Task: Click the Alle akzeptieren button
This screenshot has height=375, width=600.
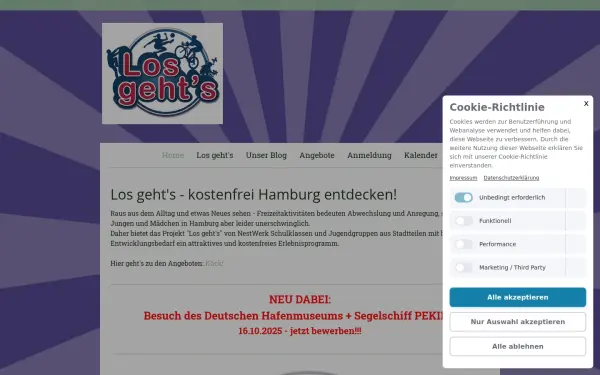Action: (517, 297)
